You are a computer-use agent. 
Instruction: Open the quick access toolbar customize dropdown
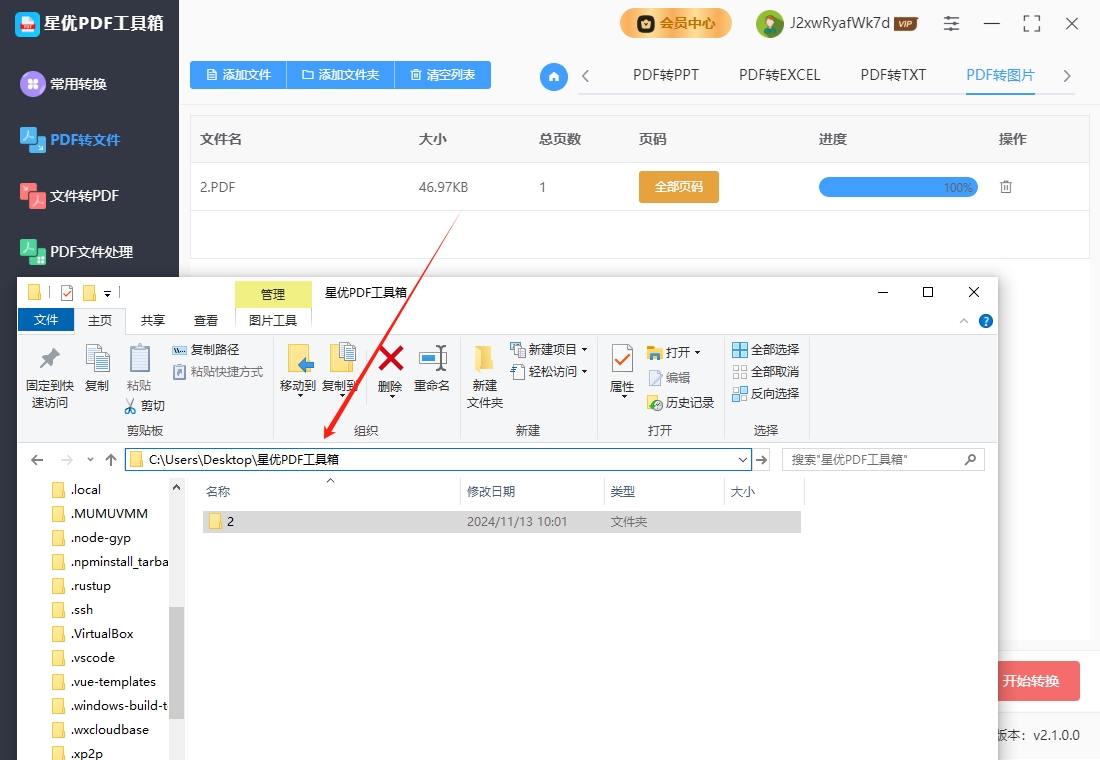(107, 293)
